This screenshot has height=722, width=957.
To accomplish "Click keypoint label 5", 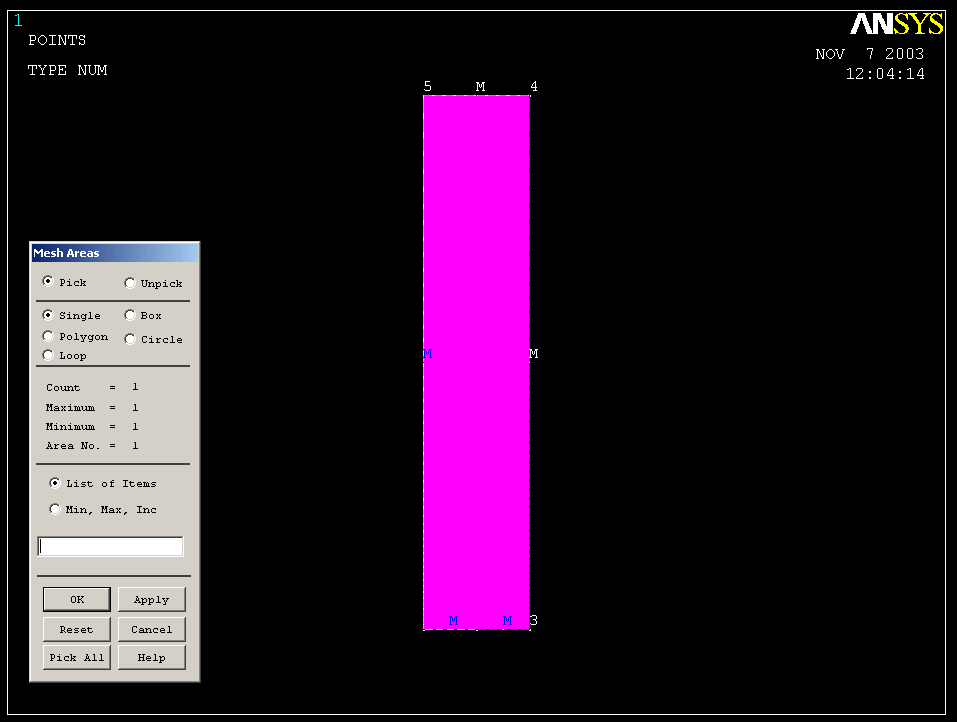I will (427, 87).
